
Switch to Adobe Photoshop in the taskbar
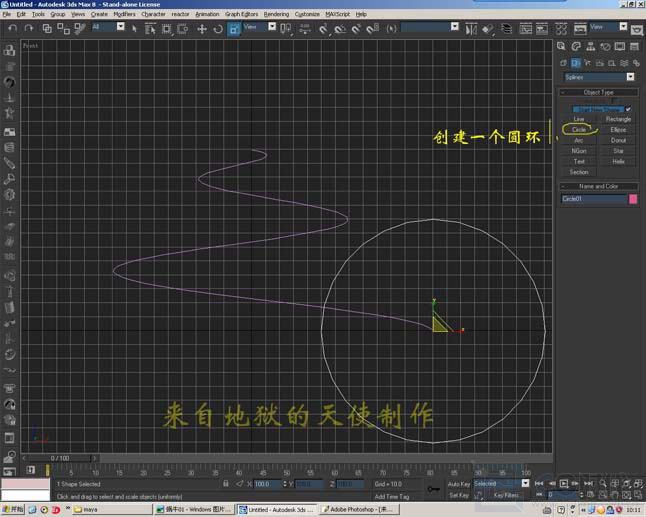pos(359,510)
